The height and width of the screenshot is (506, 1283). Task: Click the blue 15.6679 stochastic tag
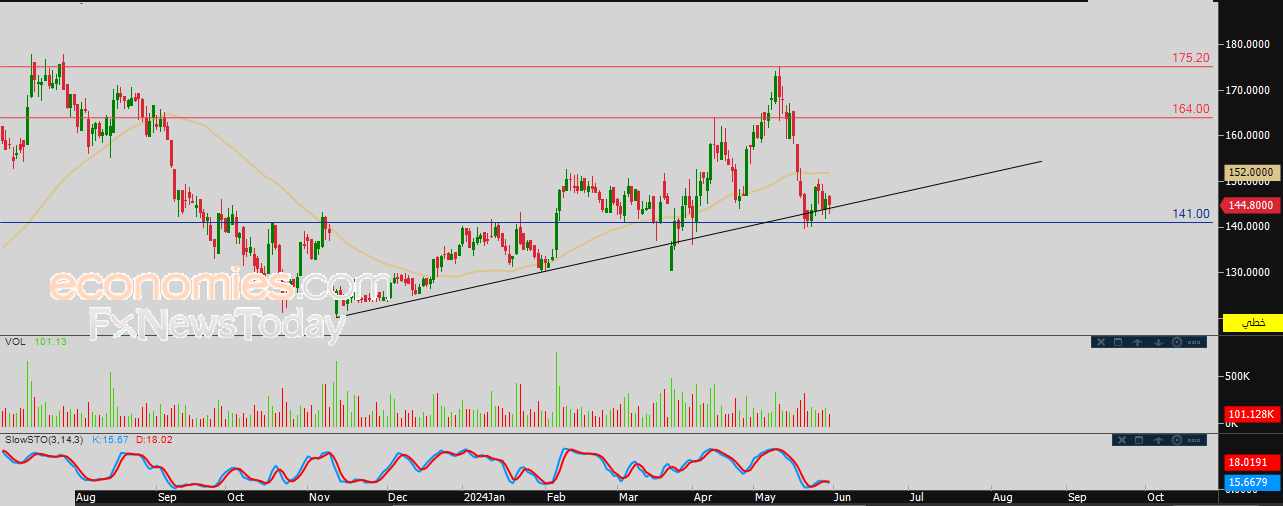point(1251,481)
